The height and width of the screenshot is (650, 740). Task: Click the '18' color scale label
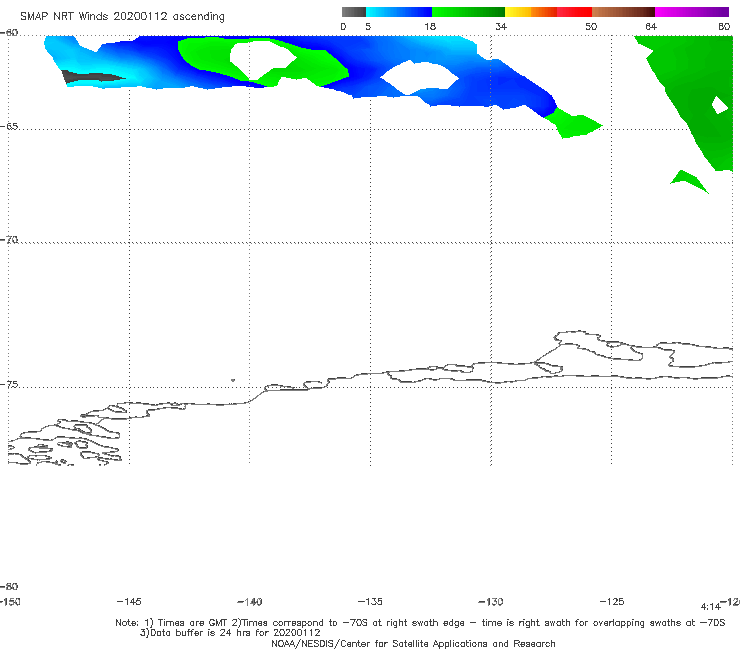tap(430, 27)
